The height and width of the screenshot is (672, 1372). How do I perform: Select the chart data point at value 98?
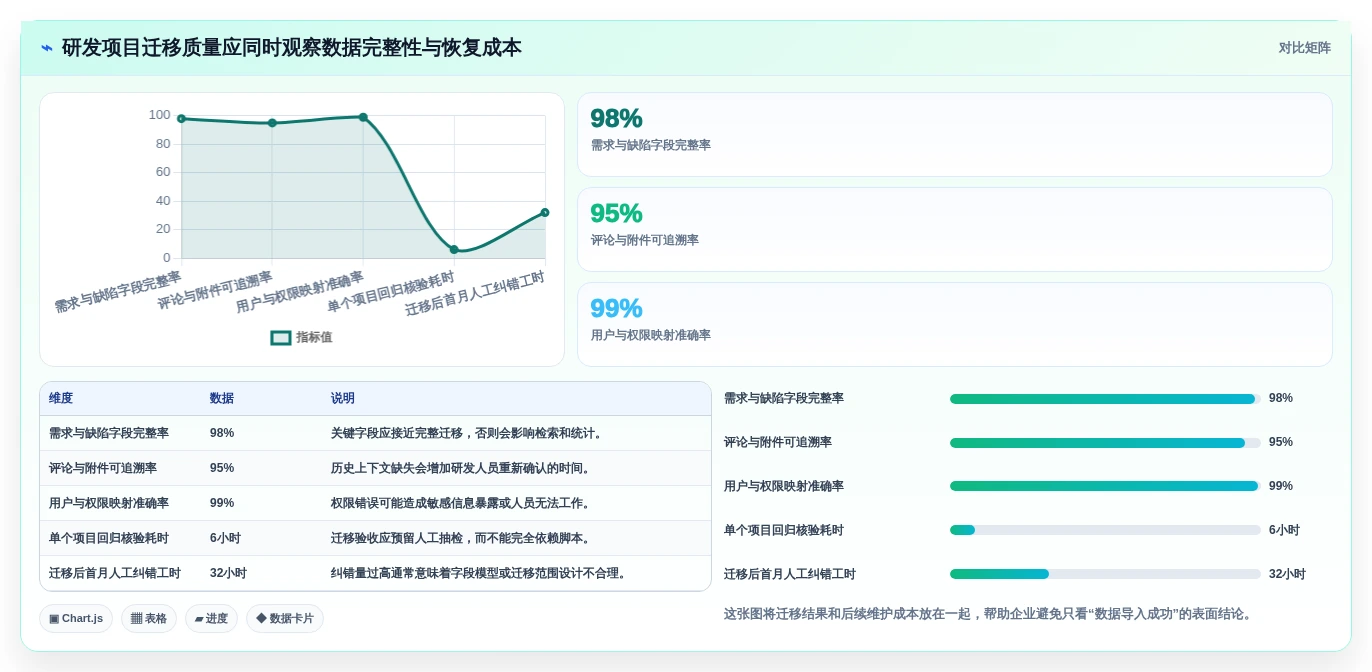point(181,118)
